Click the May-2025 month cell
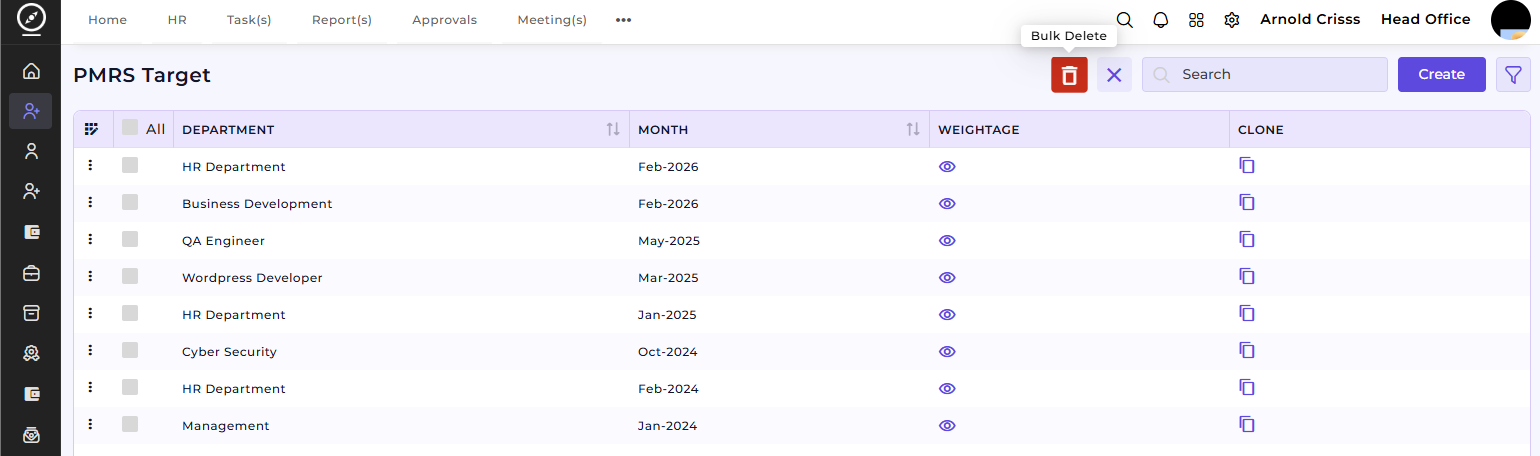Image resolution: width=1540 pixels, height=456 pixels. tap(669, 241)
